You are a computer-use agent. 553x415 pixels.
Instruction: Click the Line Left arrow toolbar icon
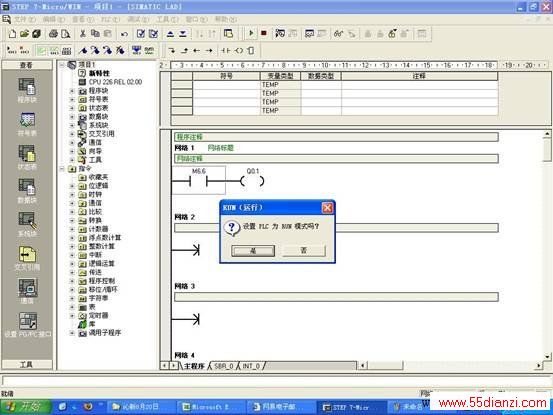pyautogui.click(x=196, y=51)
